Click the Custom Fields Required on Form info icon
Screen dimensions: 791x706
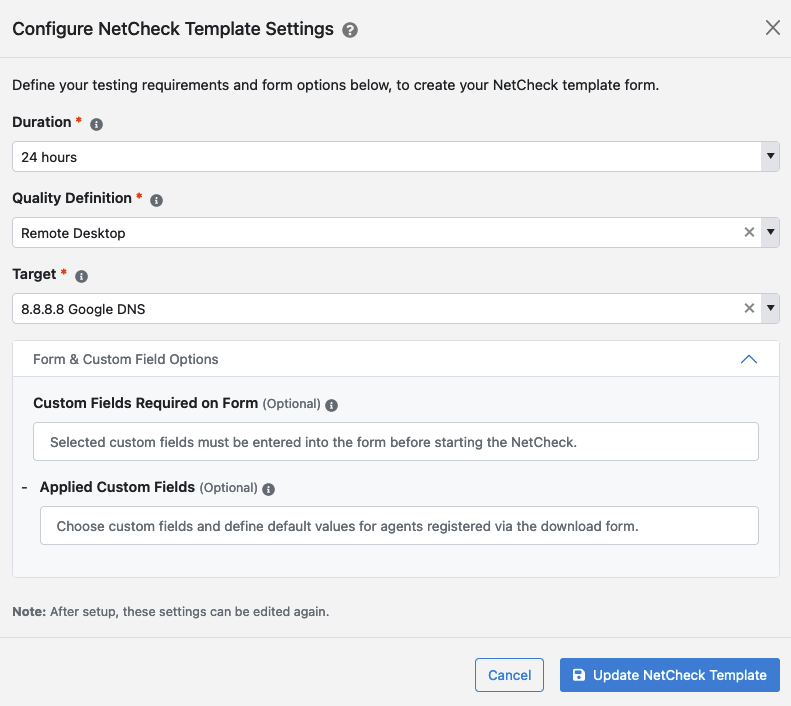[332, 406]
